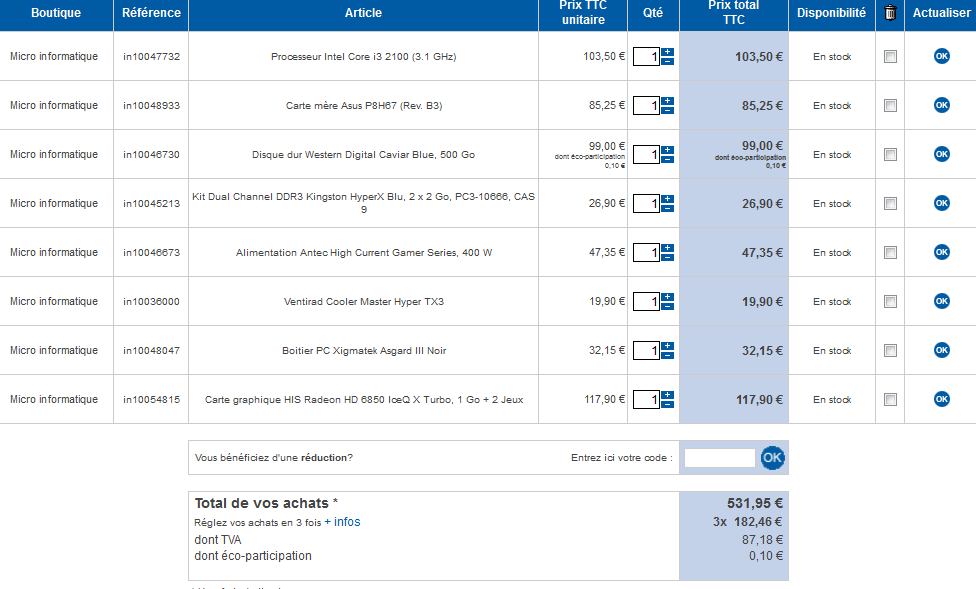976x589 pixels.
Task: Validate the reduction code with OK button
Action: pyautogui.click(x=773, y=458)
